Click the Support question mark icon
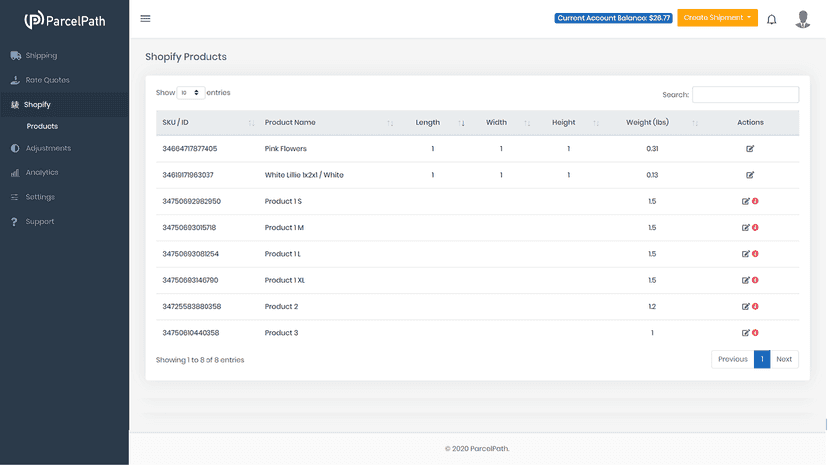 click(x=14, y=222)
